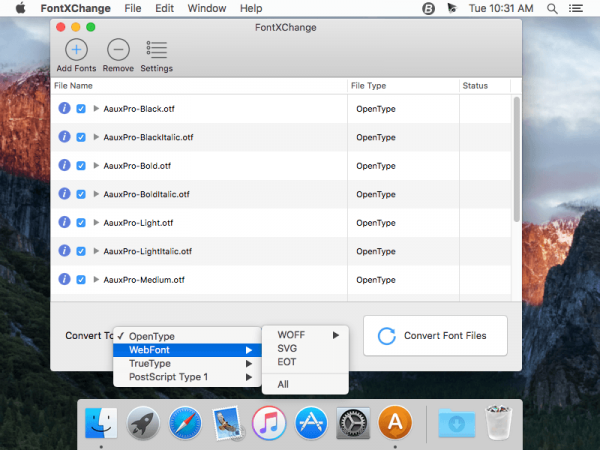
Task: Show info for AauxPro-Medium.otf
Action: [64, 279]
